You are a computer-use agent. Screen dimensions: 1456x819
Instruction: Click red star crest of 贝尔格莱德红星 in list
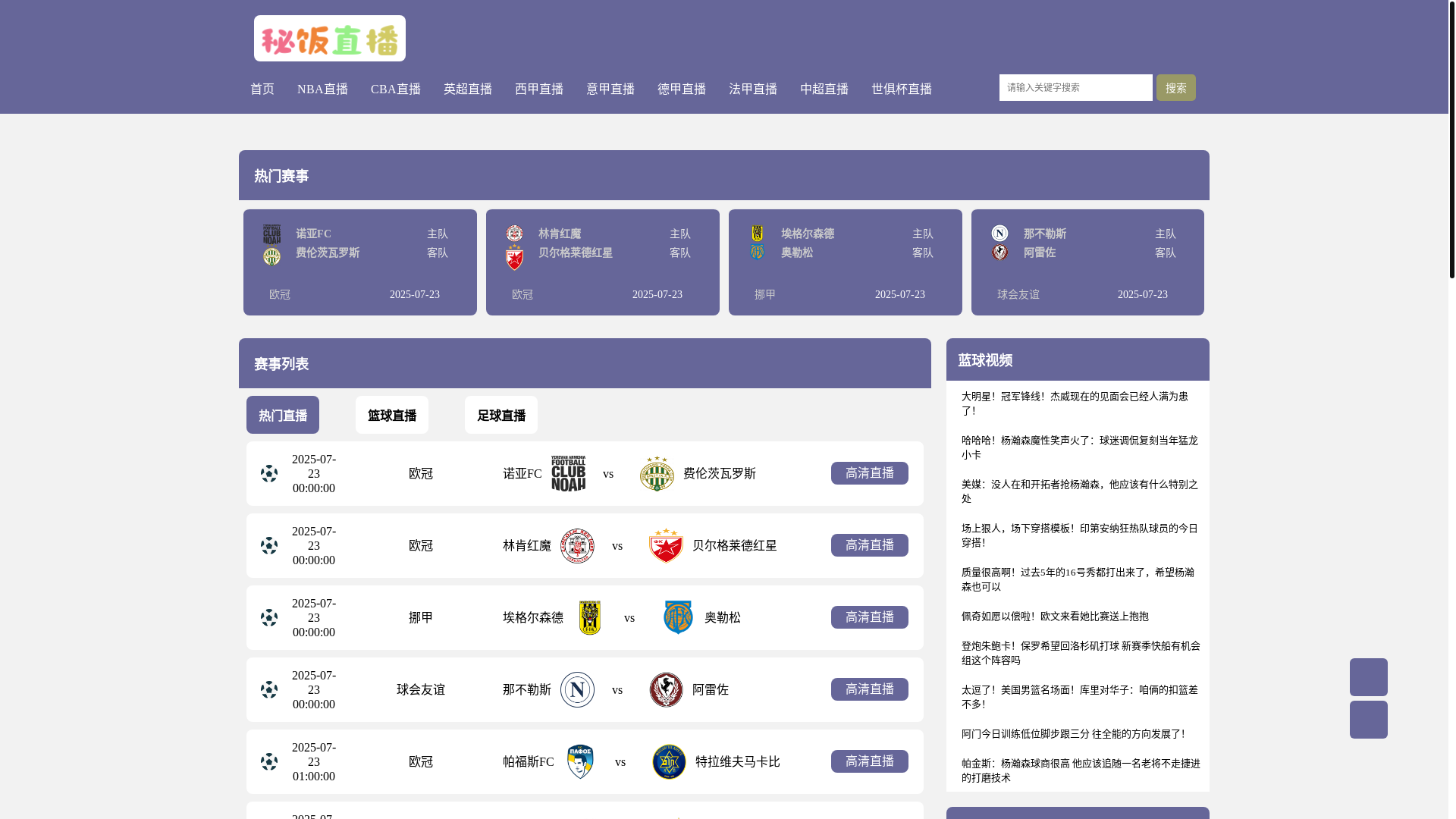pos(666,545)
